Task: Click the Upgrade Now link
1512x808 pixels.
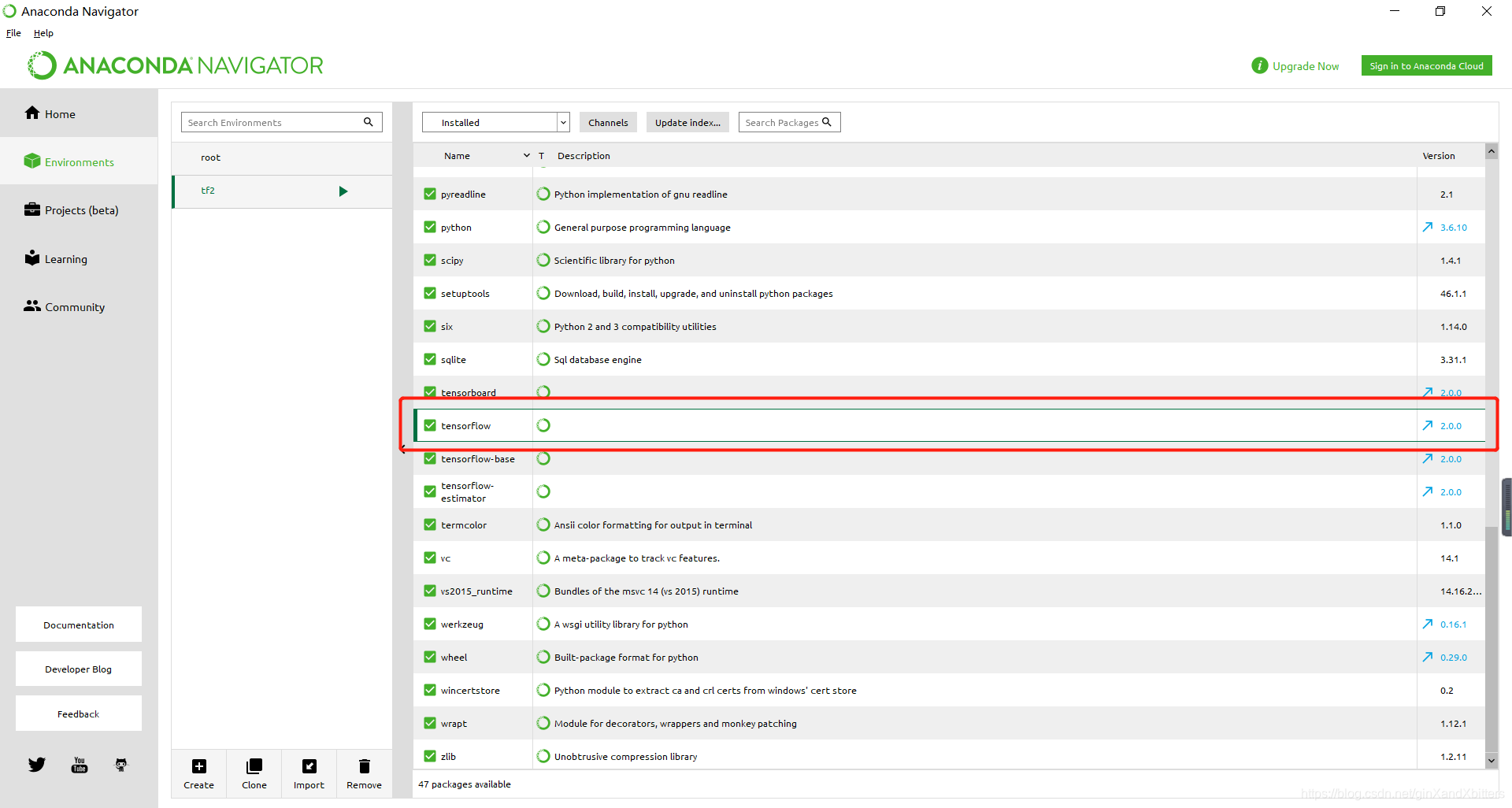Action: click(1306, 66)
